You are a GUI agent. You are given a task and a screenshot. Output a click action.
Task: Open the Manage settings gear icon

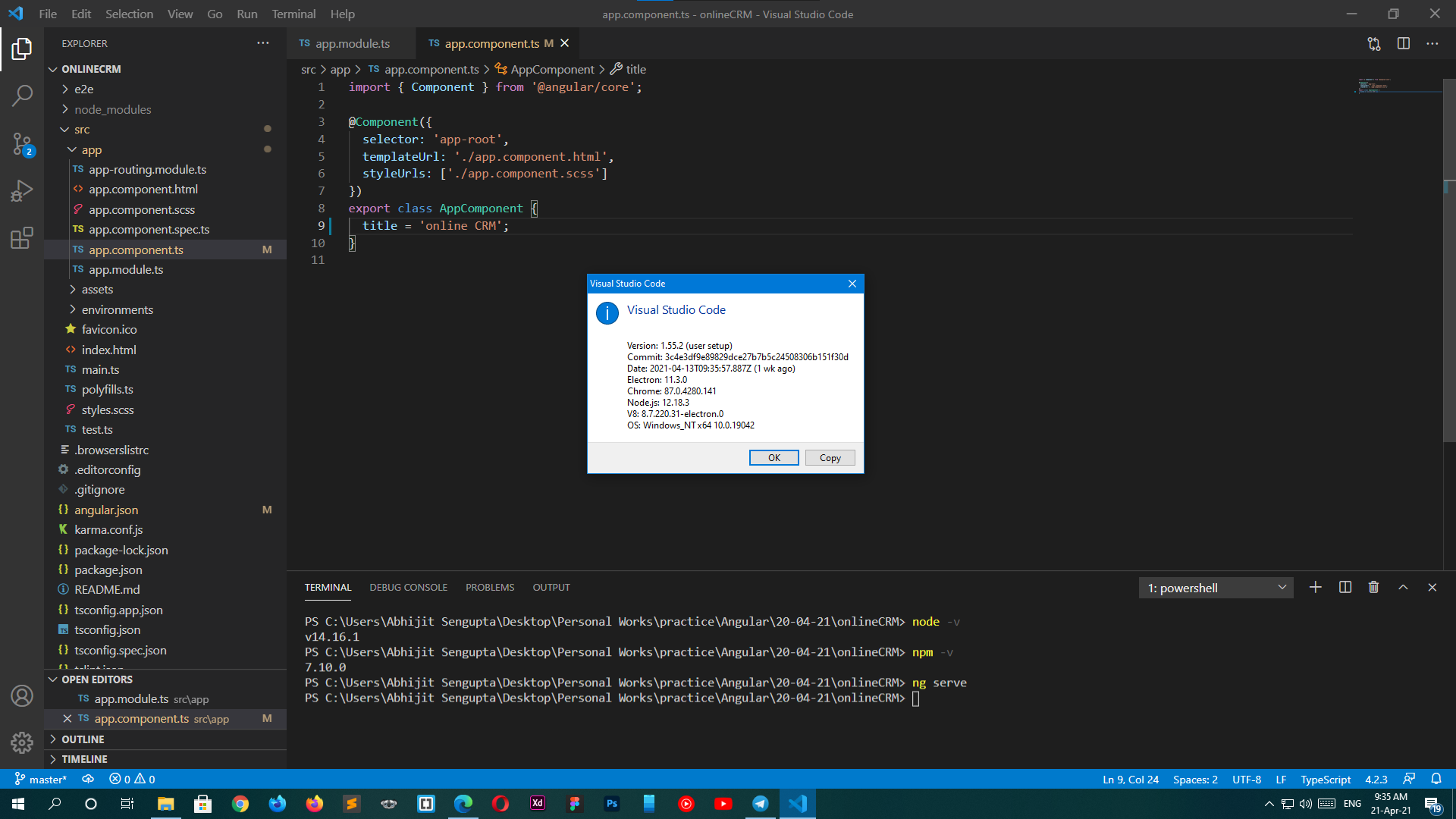tap(22, 742)
